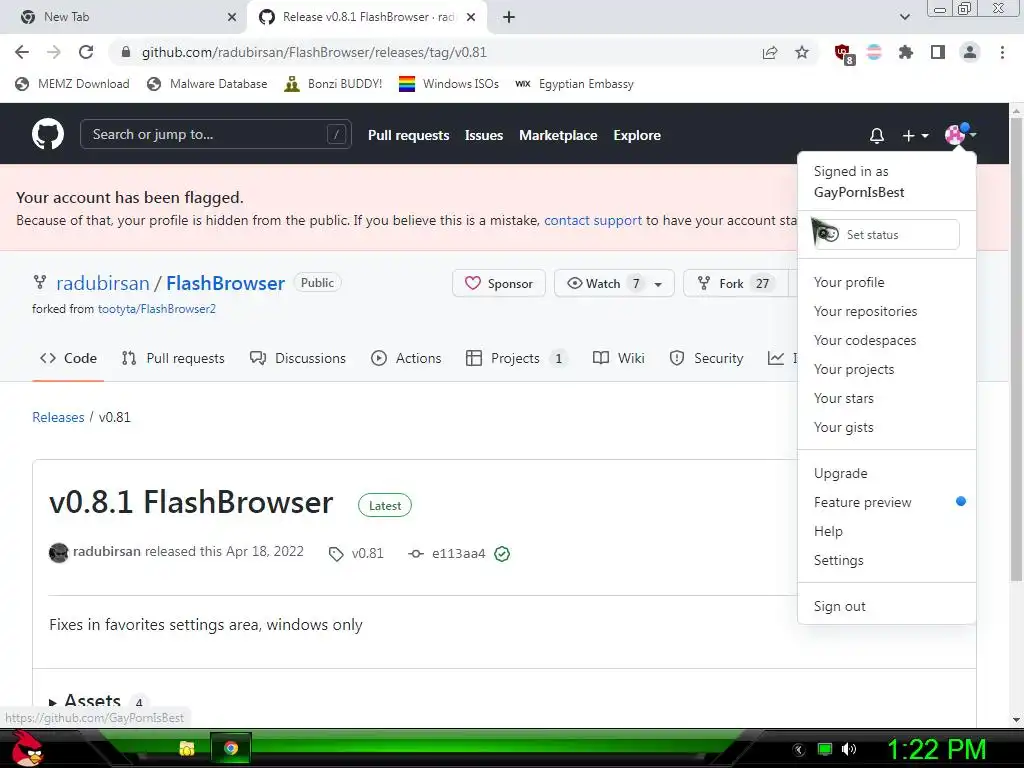Open a new browser tab with plus
This screenshot has width=1024, height=768.
tap(509, 17)
